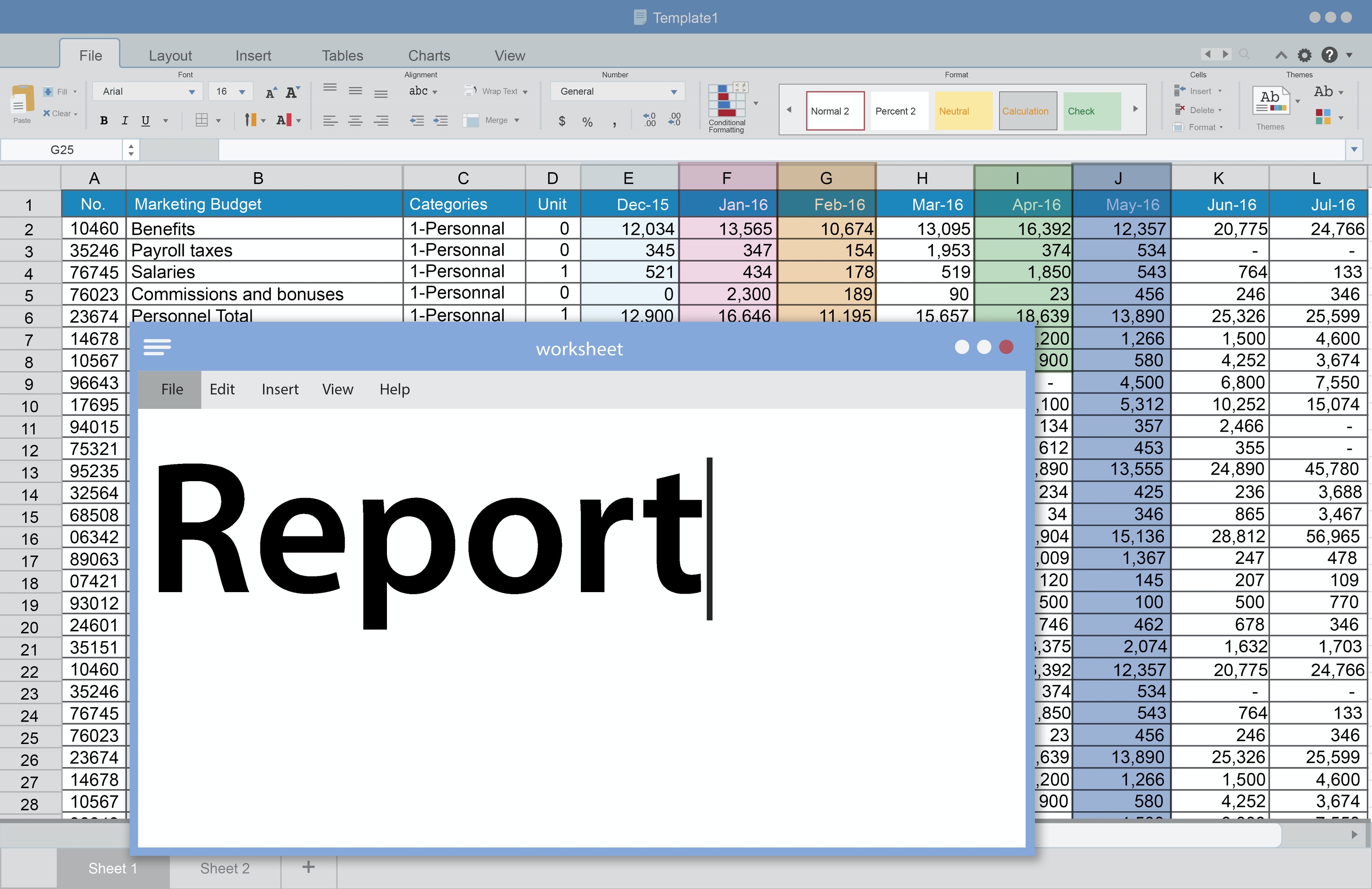Enable center text alignment
1372x889 pixels.
tap(355, 120)
